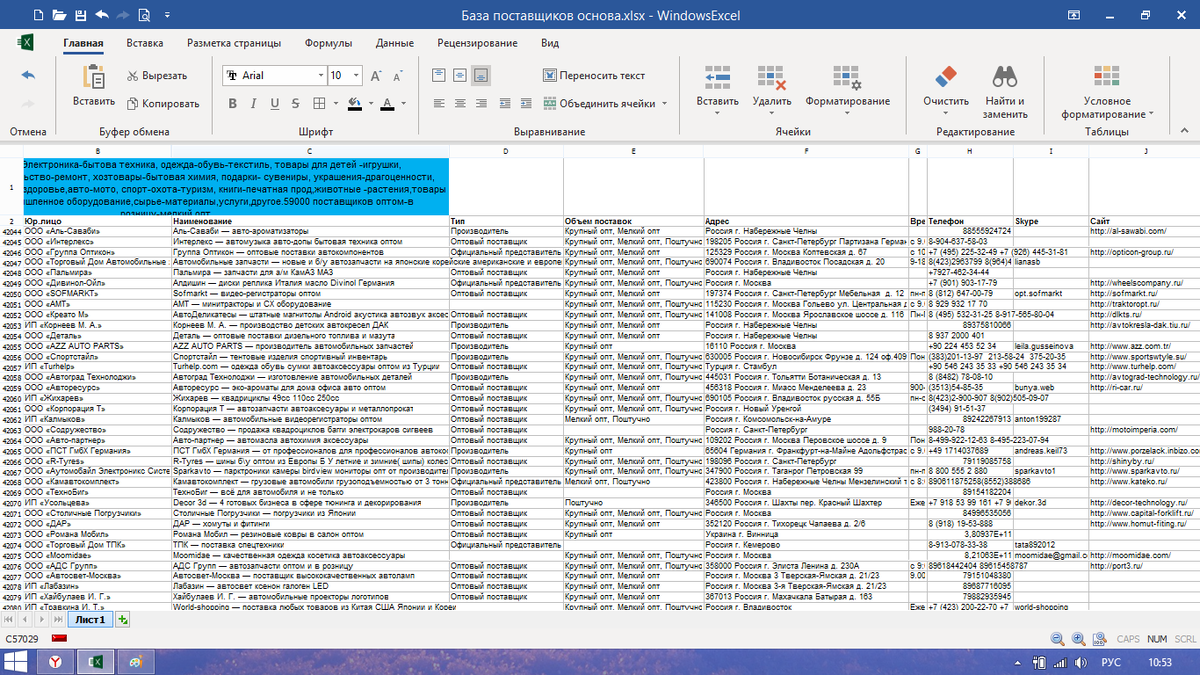This screenshot has height=675, width=1200.
Task: Open the fill color dropdown arrow
Action: pyautogui.click(x=369, y=104)
